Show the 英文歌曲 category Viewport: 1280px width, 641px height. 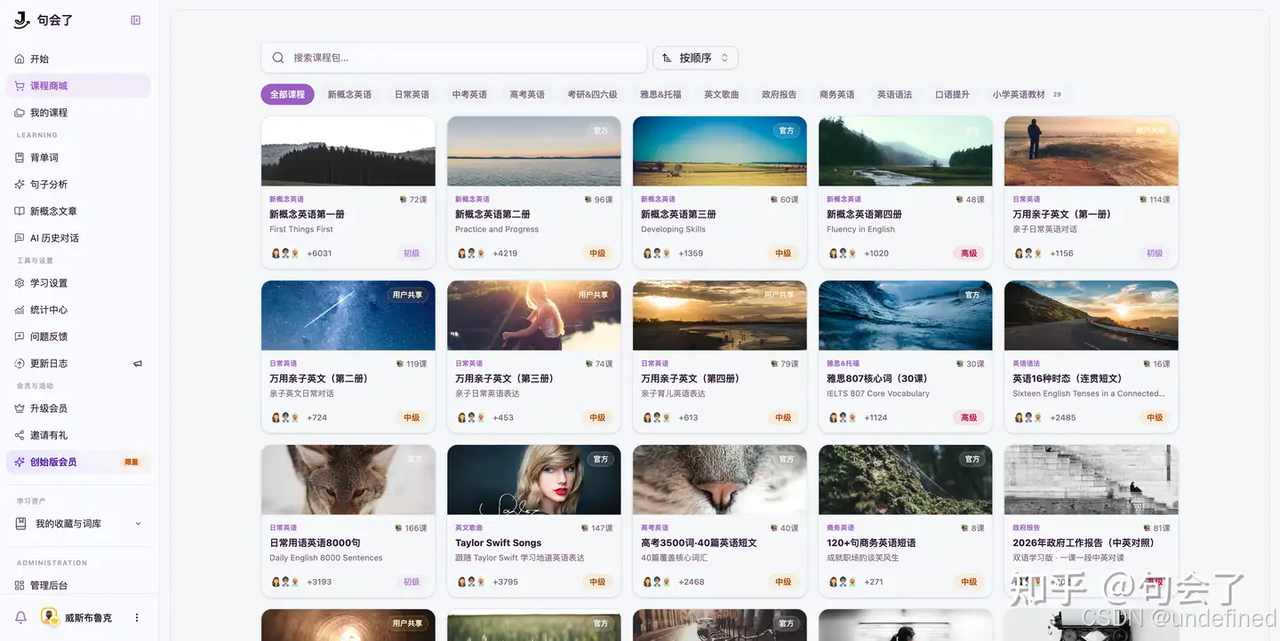pyautogui.click(x=721, y=94)
